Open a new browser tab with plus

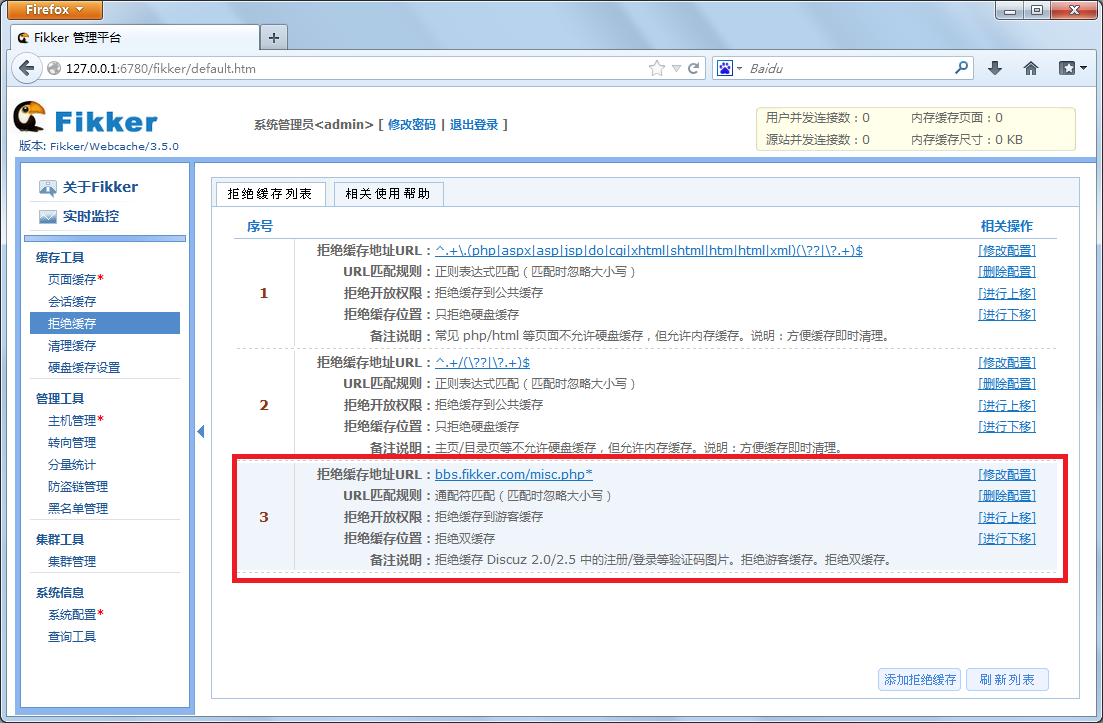tap(274, 38)
